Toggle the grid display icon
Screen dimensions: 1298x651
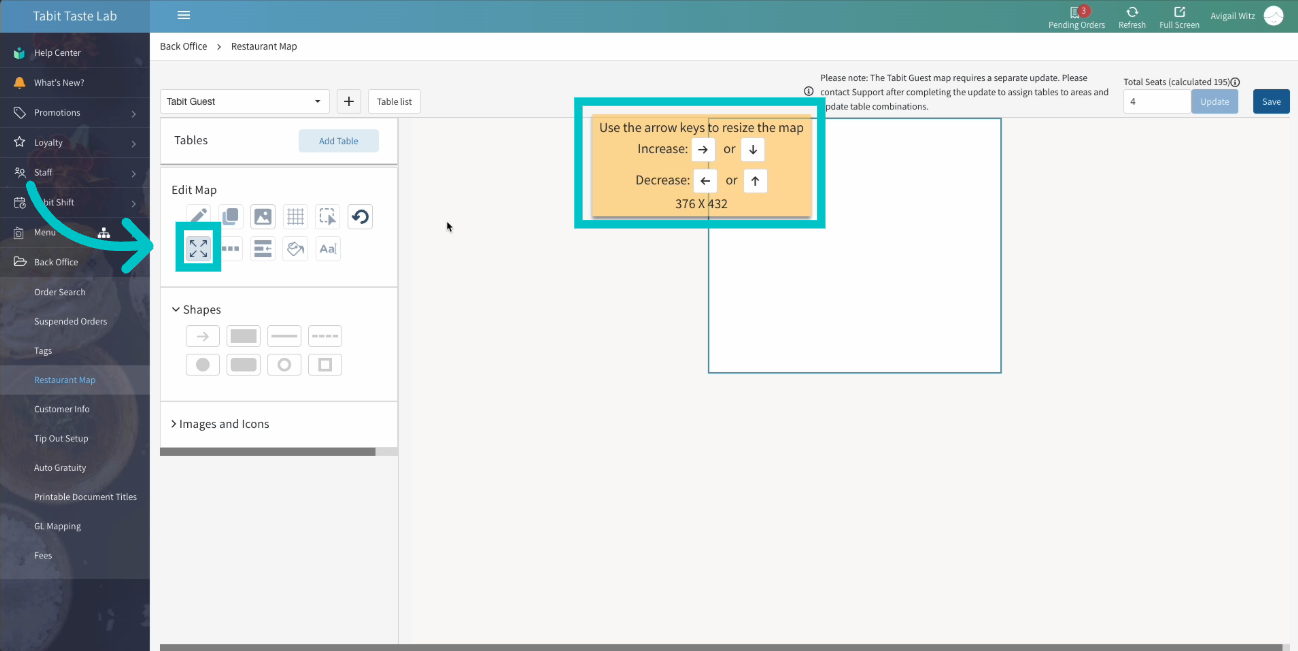click(295, 217)
